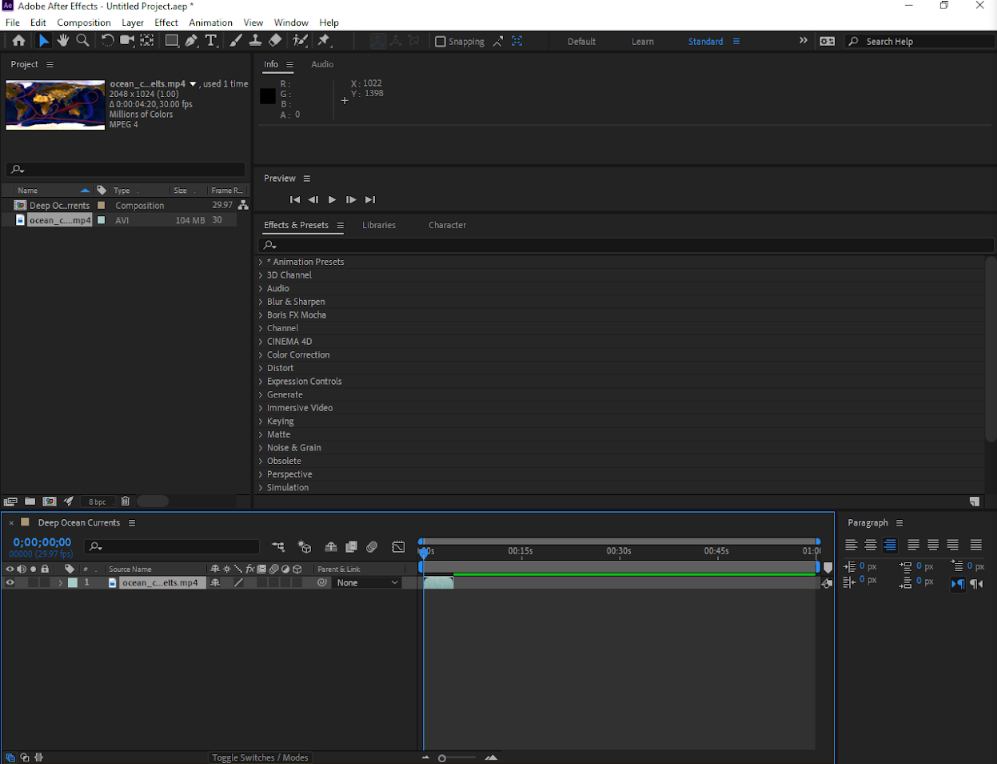Expand layer 1 properties in the timeline

click(x=60, y=583)
